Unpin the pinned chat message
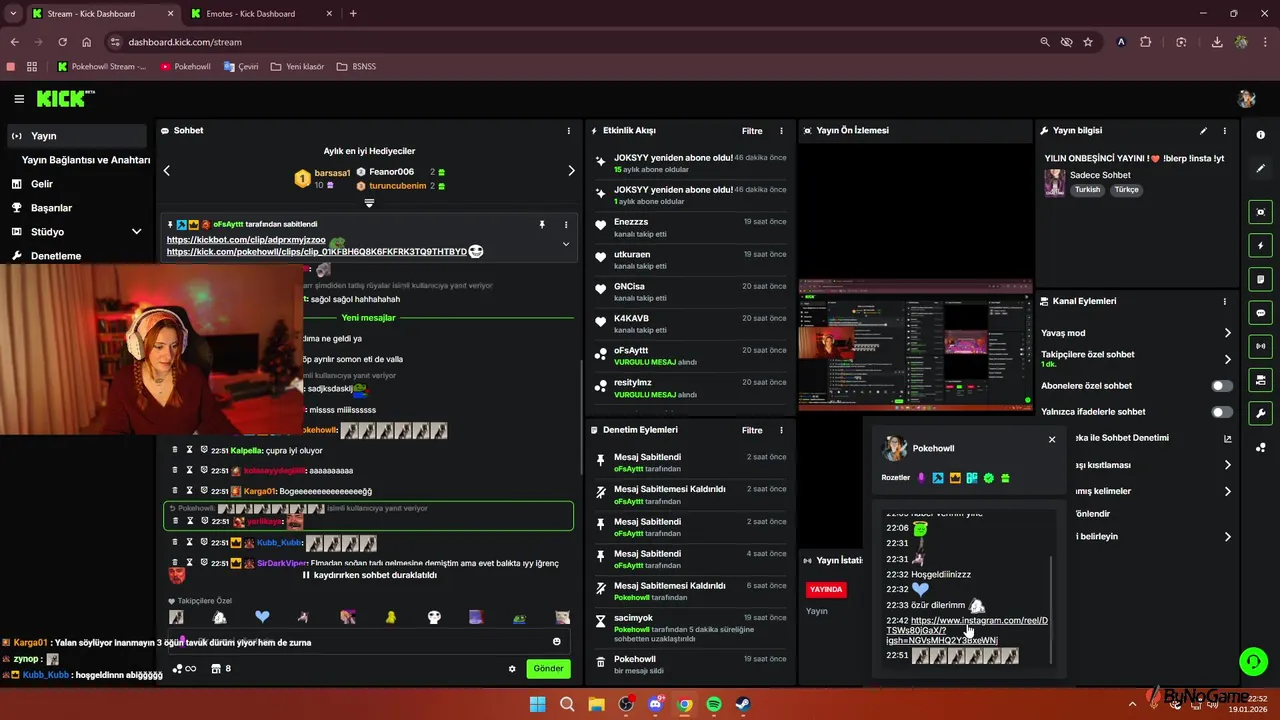 point(542,225)
